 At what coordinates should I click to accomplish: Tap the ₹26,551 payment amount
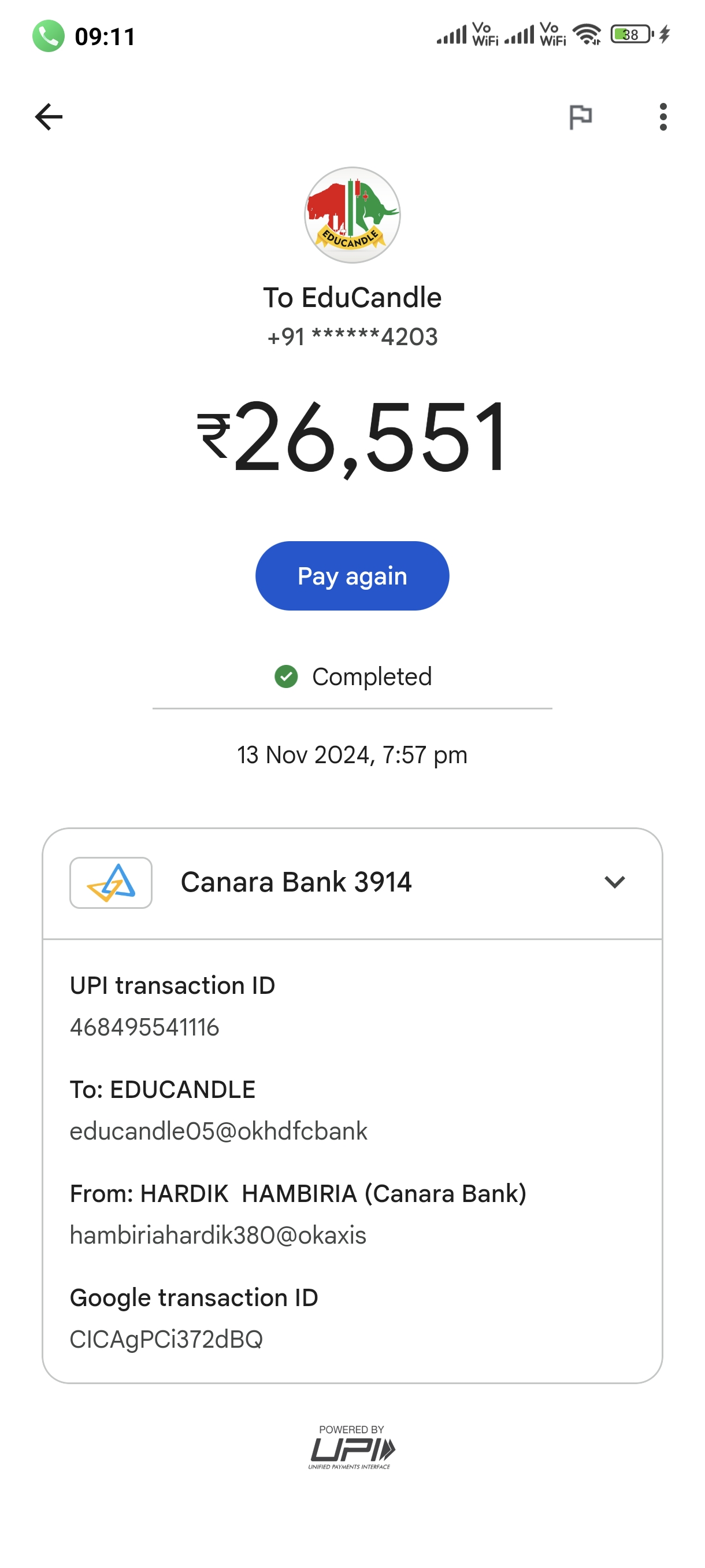pos(352,437)
